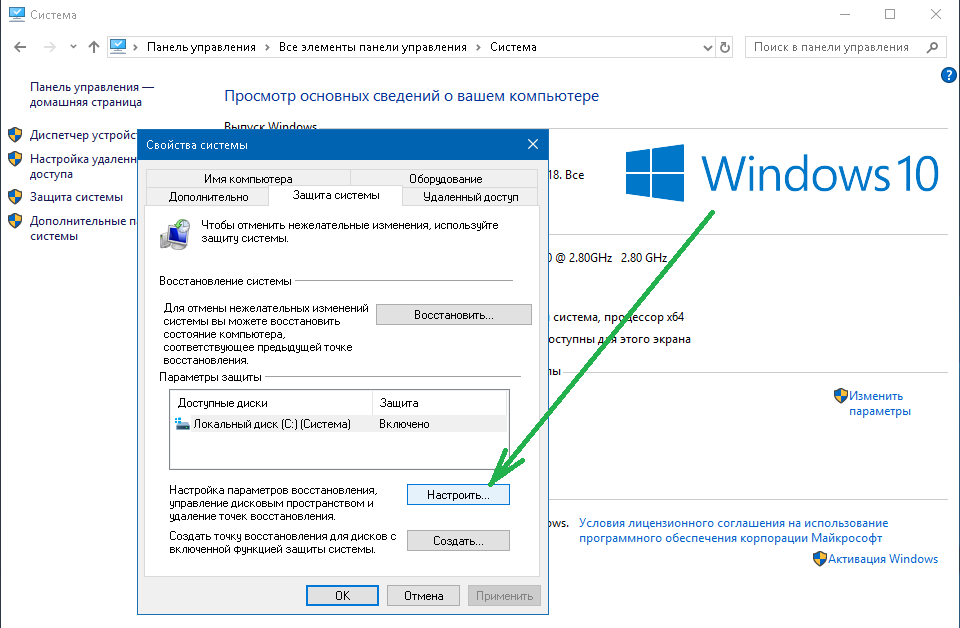Click 'Система' breadcrumb segment

coord(513,47)
